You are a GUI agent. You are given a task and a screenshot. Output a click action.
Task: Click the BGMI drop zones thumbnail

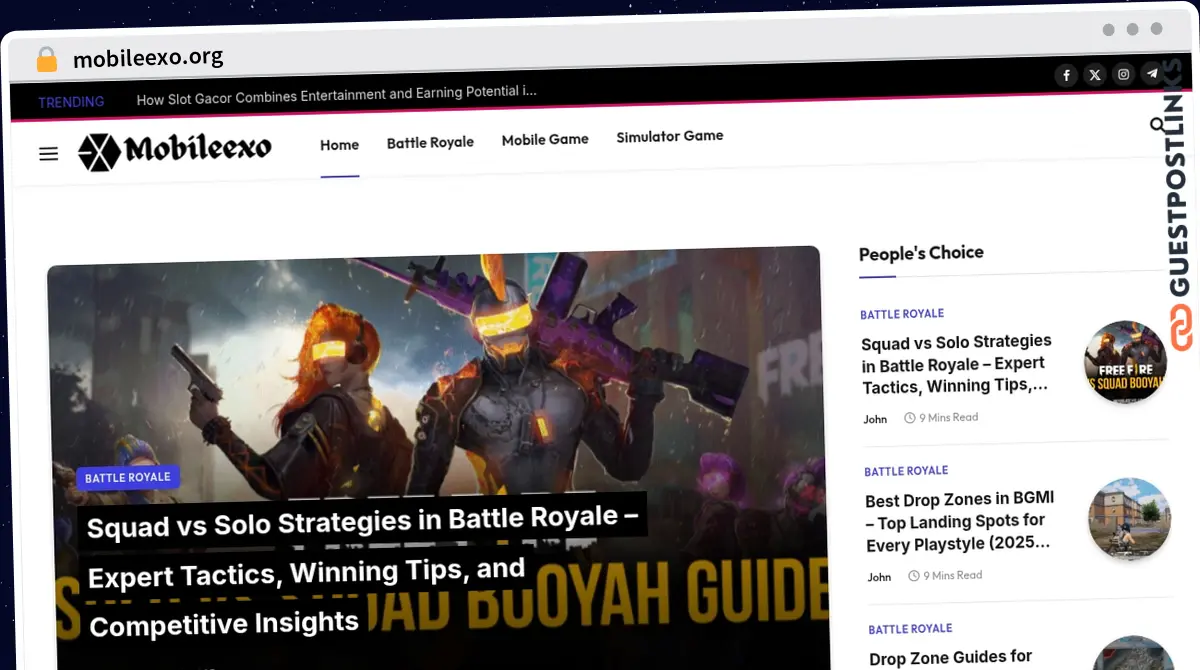point(1129,519)
